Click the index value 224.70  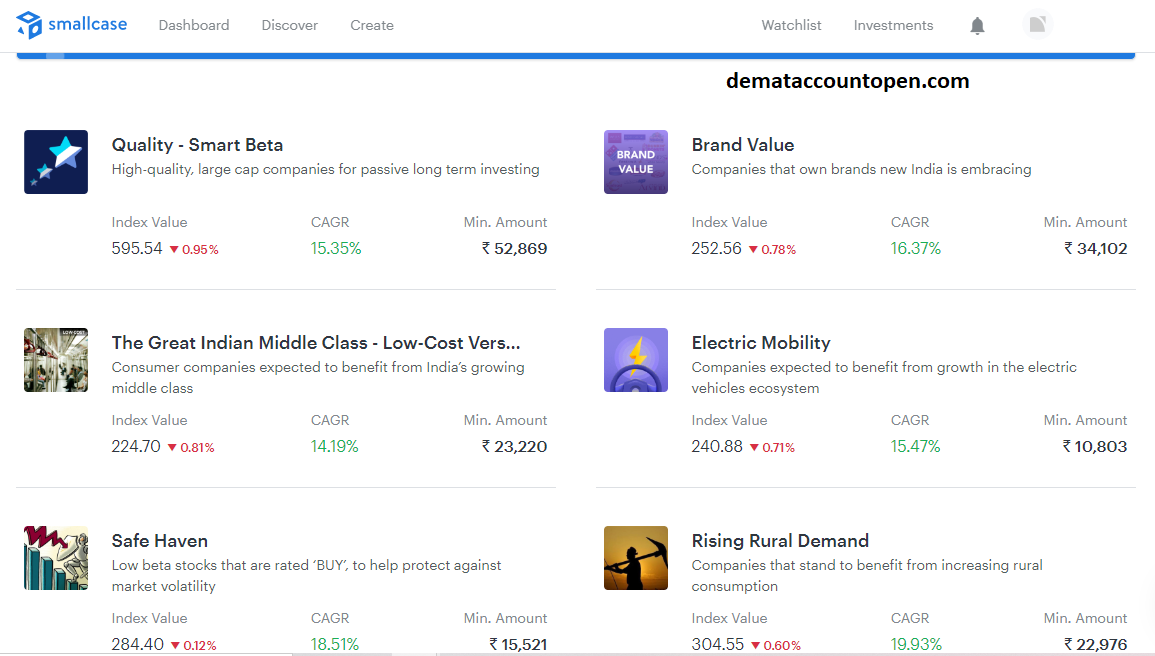coord(136,447)
